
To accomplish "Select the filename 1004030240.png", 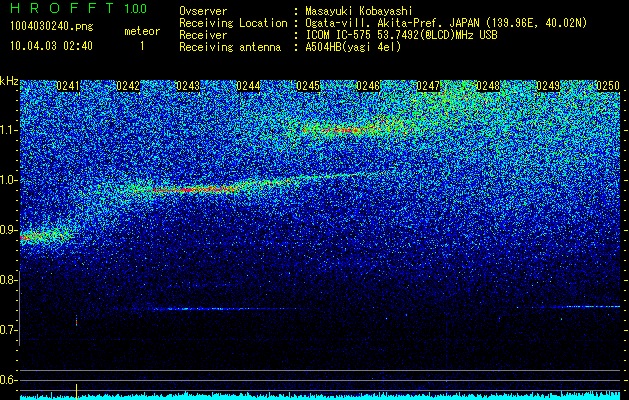I will click(x=52, y=27).
